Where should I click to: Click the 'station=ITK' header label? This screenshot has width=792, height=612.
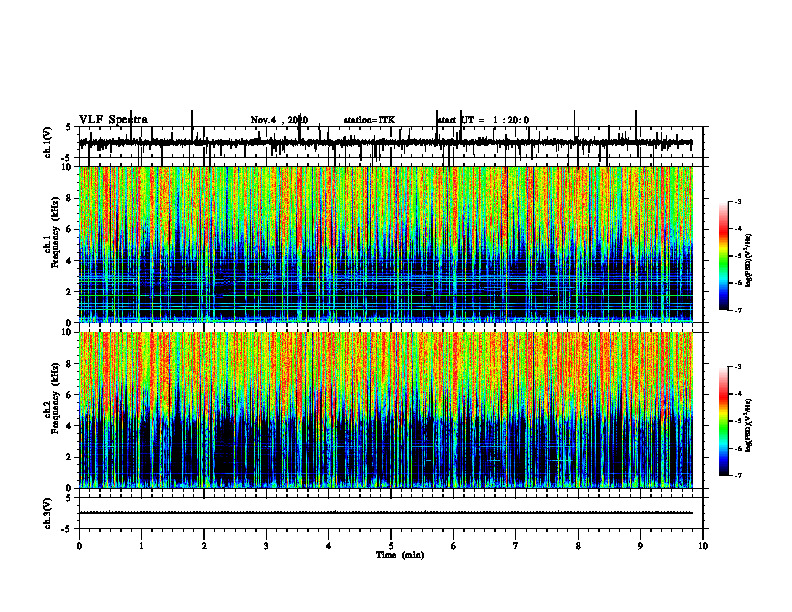tap(369, 120)
